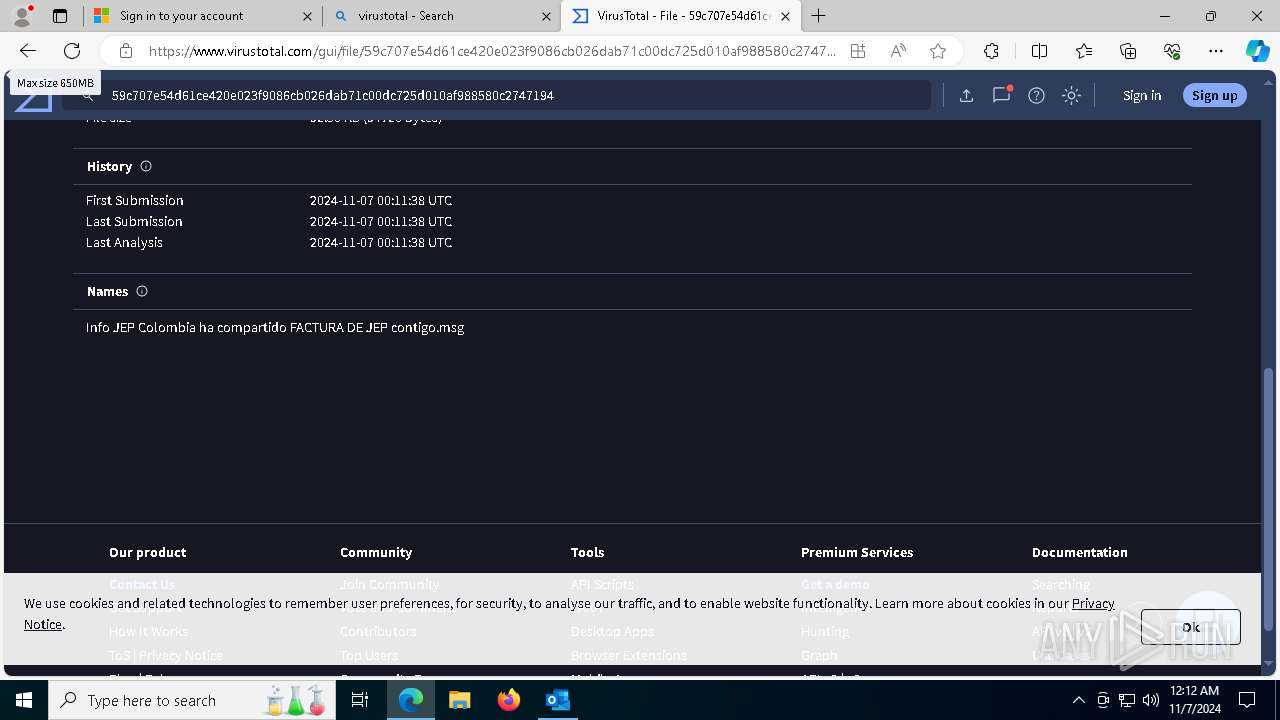Open the Windows Start menu

pyautogui.click(x=24, y=700)
